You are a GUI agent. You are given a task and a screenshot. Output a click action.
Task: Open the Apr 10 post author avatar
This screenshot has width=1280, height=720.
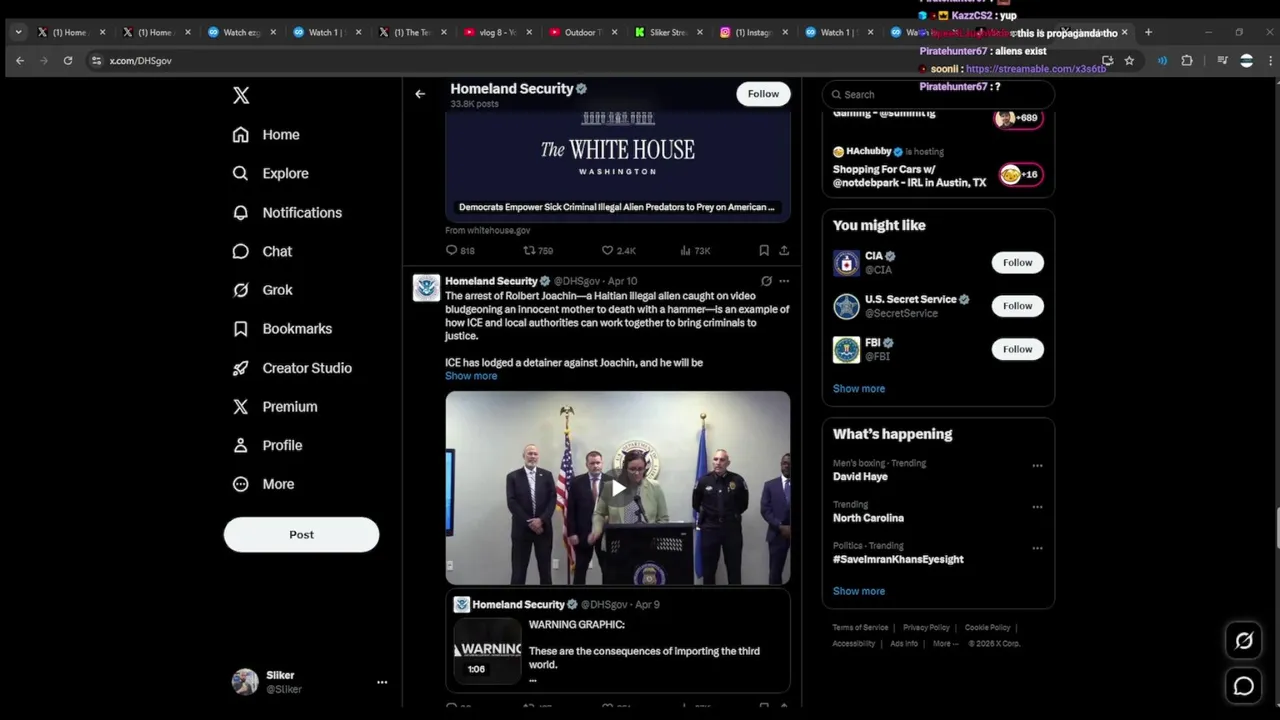[426, 288]
